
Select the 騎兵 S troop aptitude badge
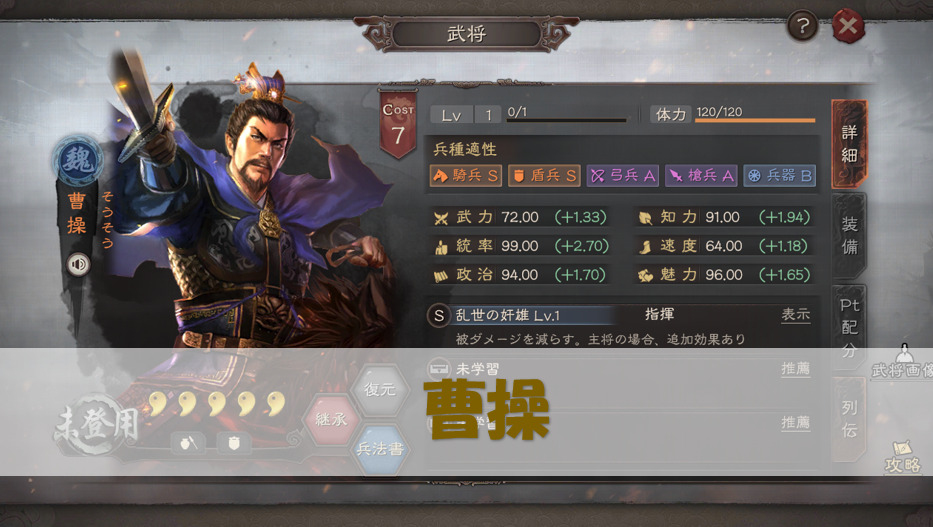465,175
